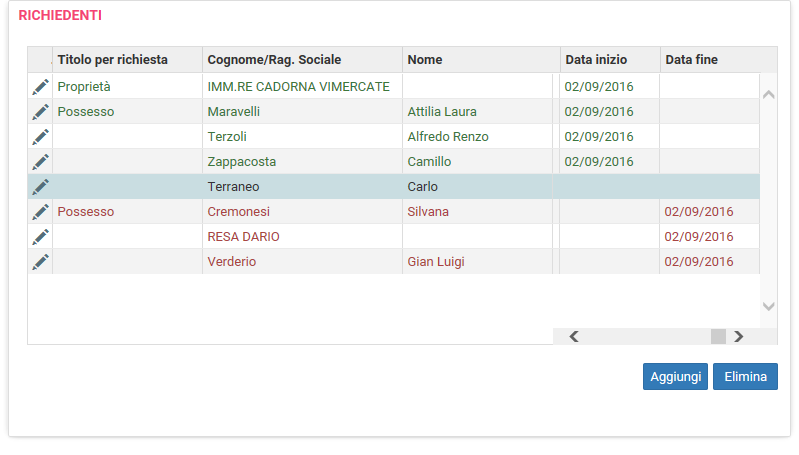Click the horizontal scrollbar thumb

pyautogui.click(x=718, y=336)
